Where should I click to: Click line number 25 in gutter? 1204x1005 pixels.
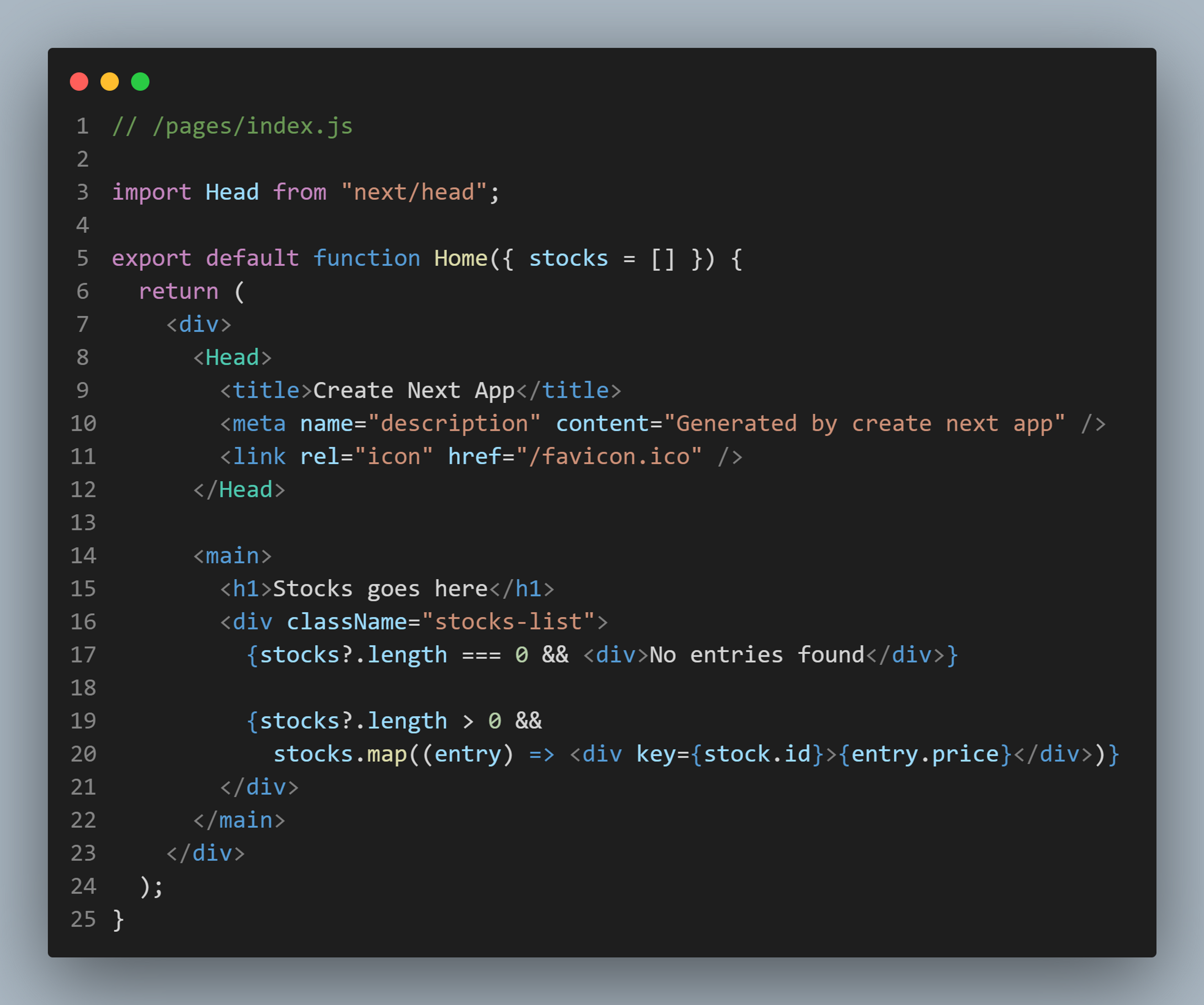pos(82,919)
